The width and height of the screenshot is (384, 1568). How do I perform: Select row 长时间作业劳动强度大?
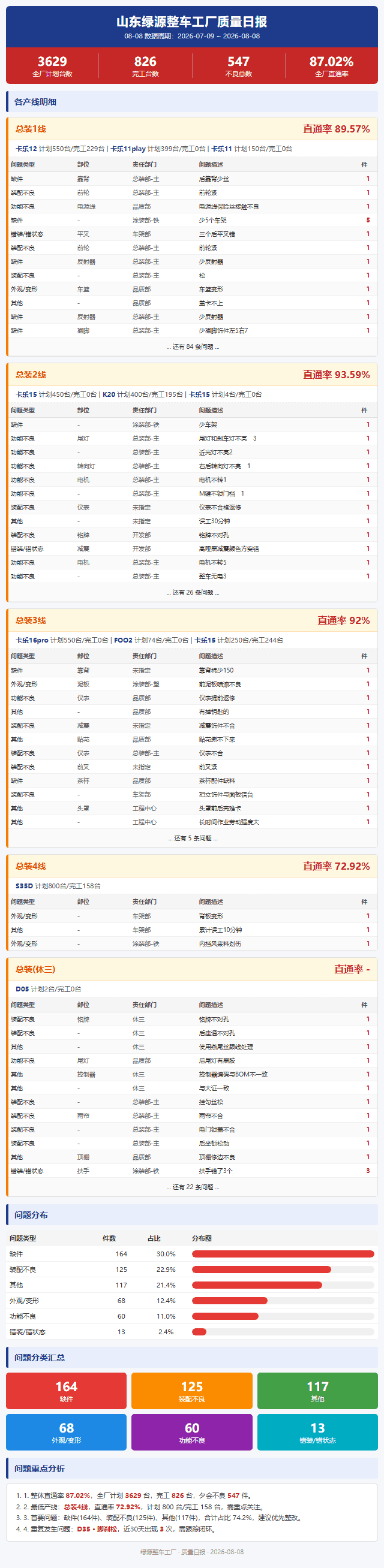(192, 822)
